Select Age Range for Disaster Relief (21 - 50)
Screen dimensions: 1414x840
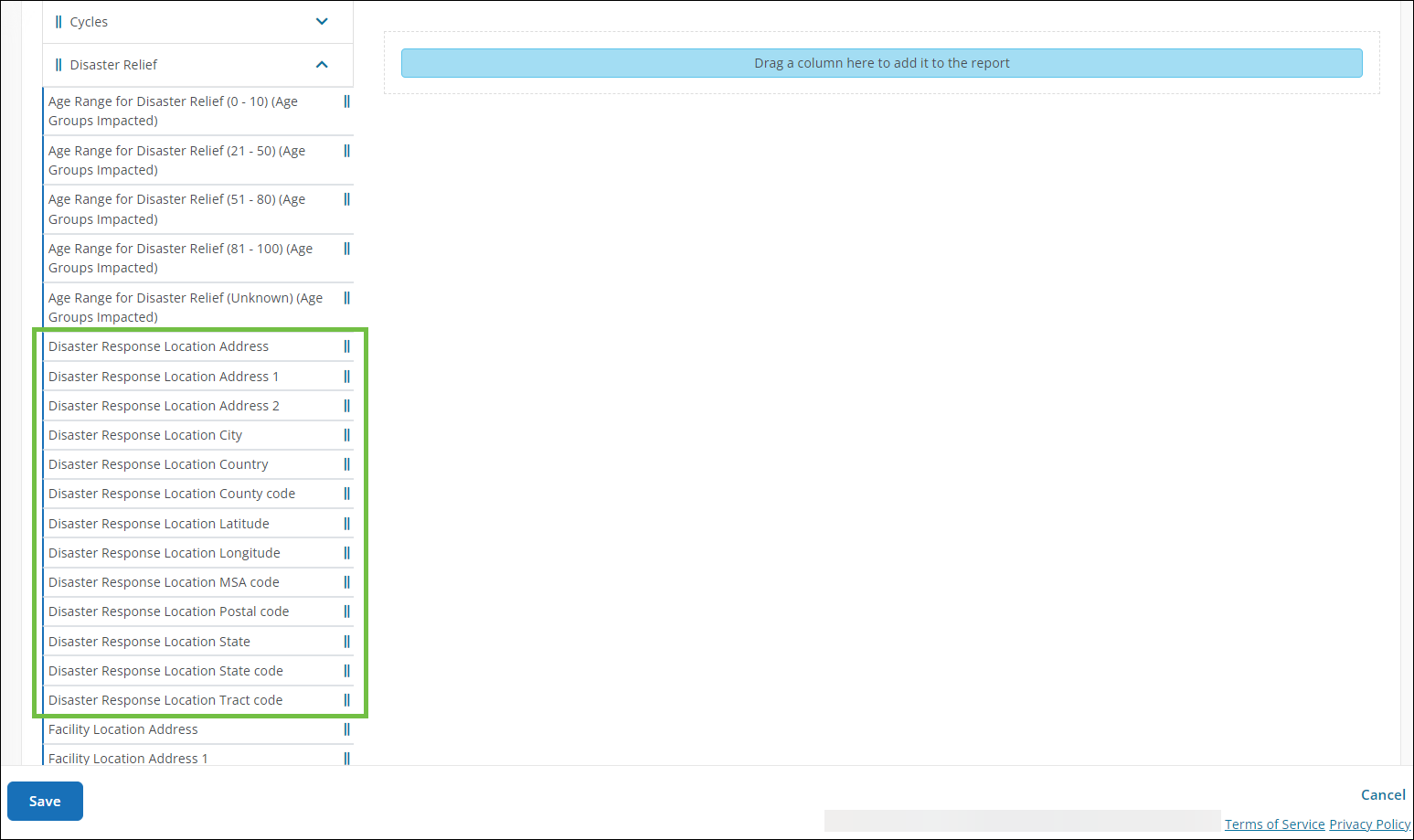tap(198, 160)
